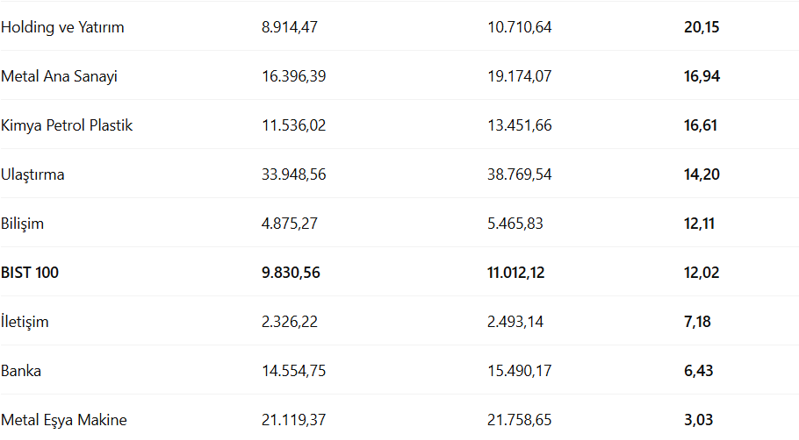
Task: Click the 3,03 percentage value
Action: click(698, 420)
